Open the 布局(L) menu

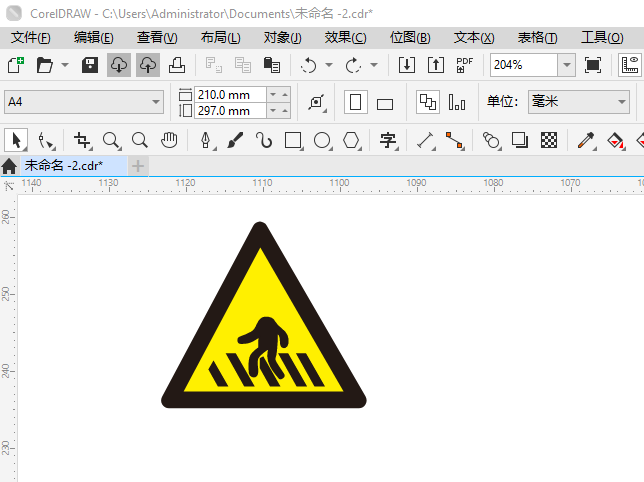click(221, 38)
